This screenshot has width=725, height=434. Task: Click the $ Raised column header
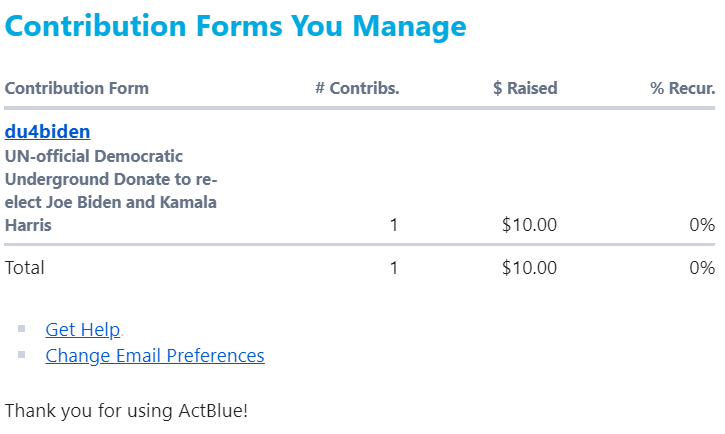pyautogui.click(x=525, y=88)
